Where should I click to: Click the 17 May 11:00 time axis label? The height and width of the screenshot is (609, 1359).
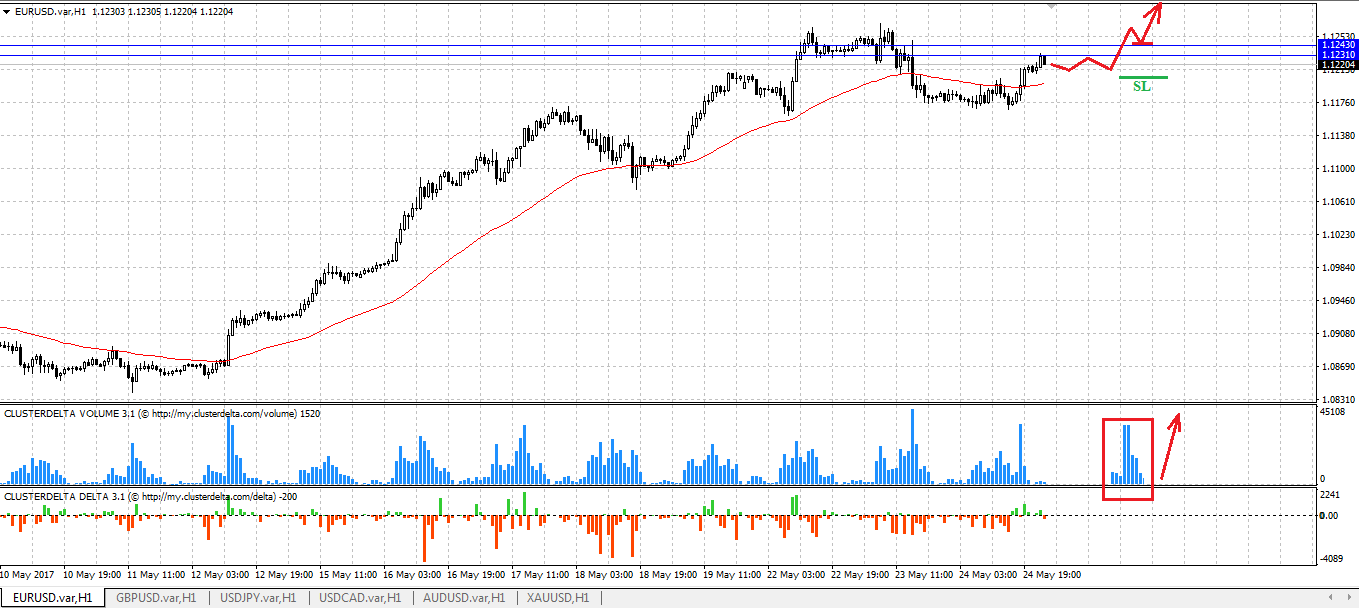[x=539, y=576]
